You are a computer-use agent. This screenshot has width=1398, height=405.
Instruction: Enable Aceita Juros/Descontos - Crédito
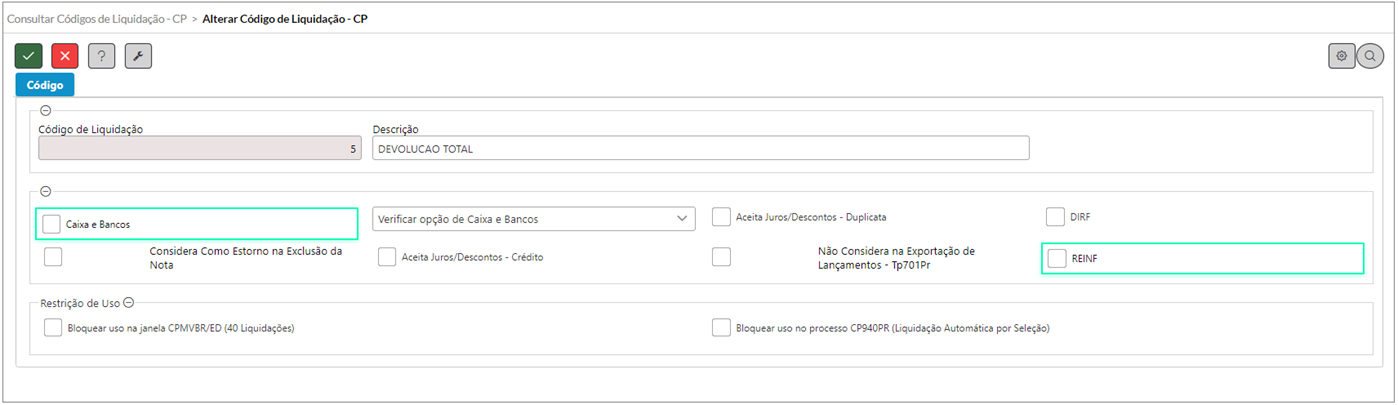point(388,257)
